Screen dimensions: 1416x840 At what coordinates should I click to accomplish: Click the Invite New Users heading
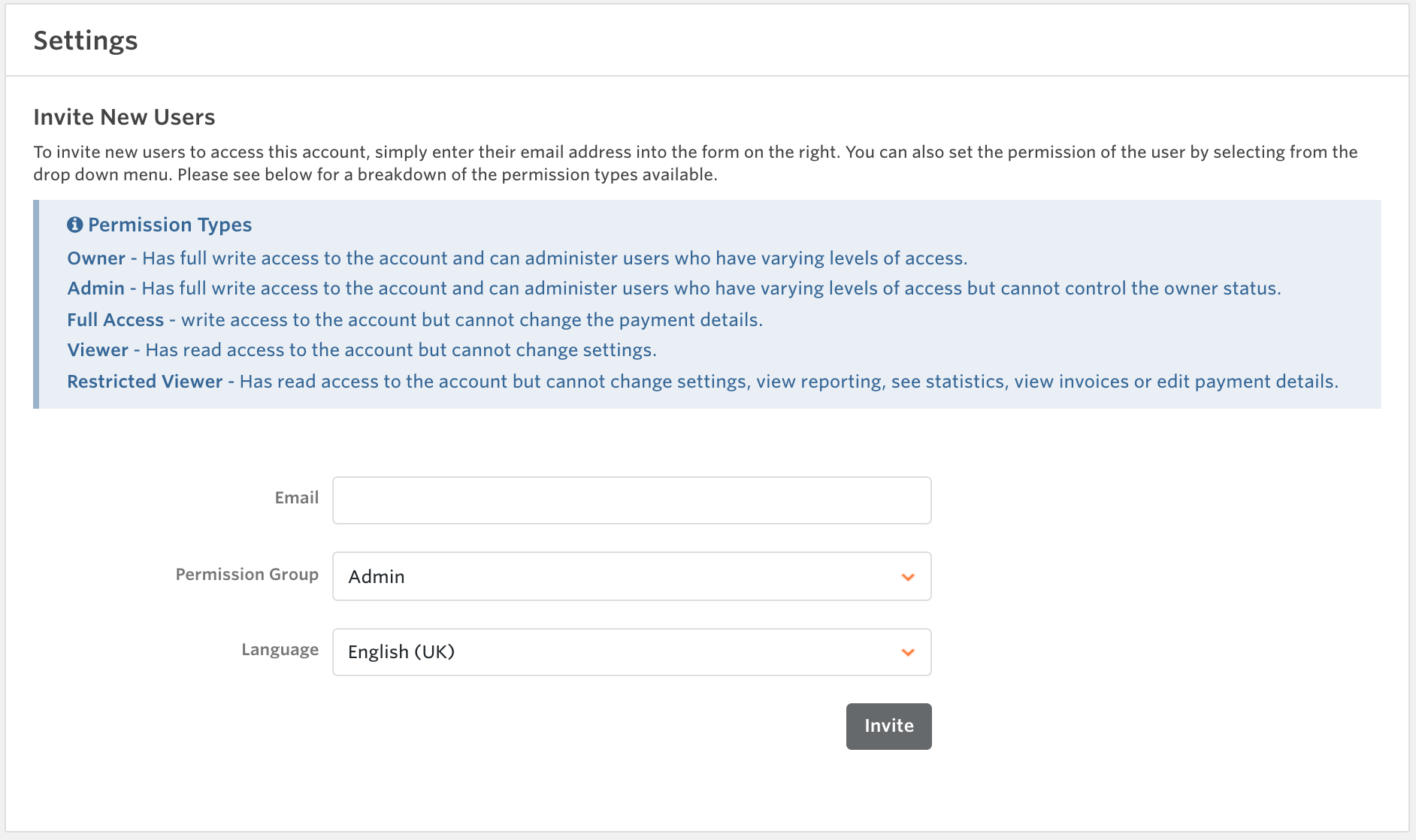point(124,117)
